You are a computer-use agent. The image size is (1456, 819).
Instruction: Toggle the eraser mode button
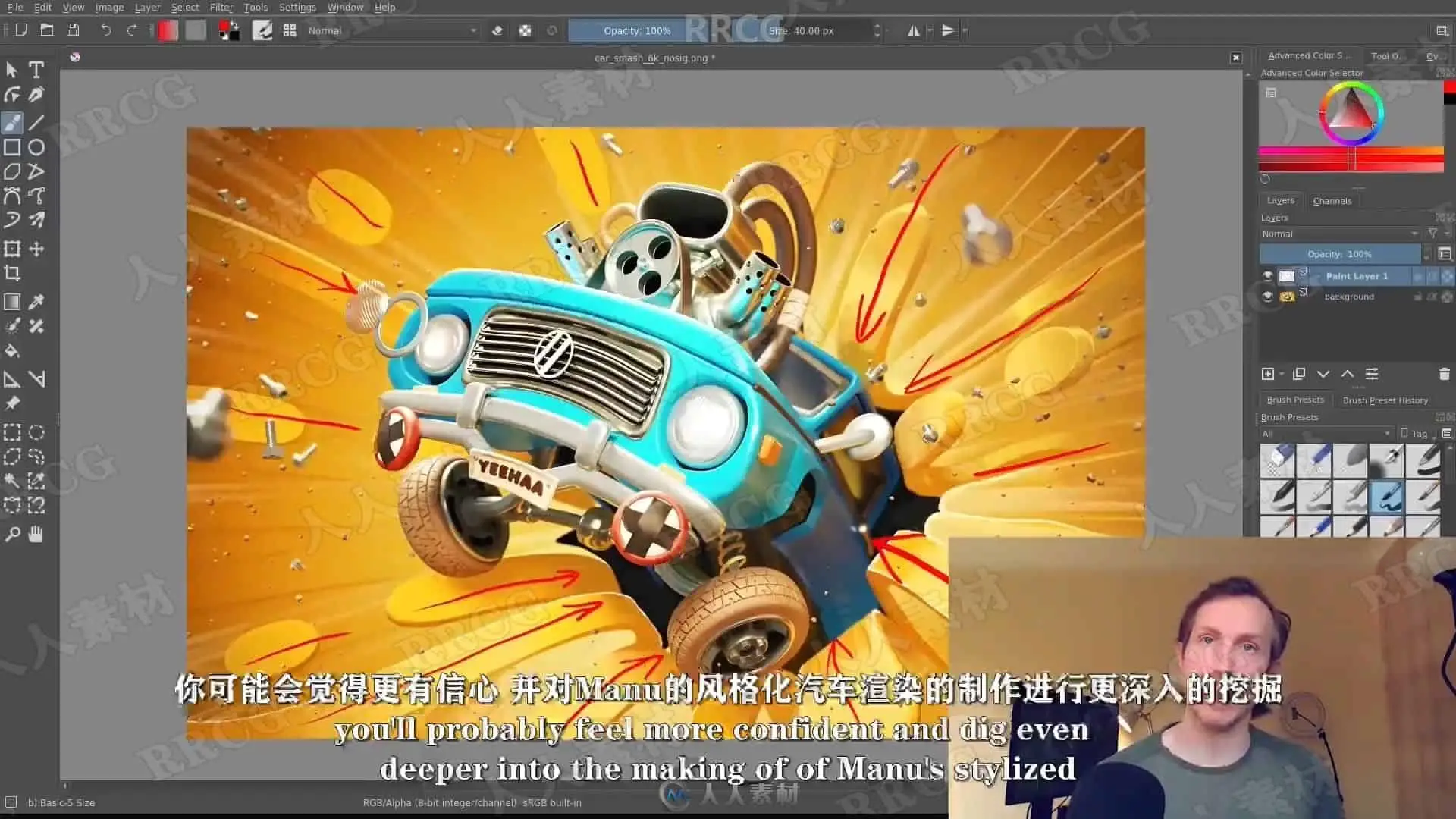pyautogui.click(x=497, y=31)
